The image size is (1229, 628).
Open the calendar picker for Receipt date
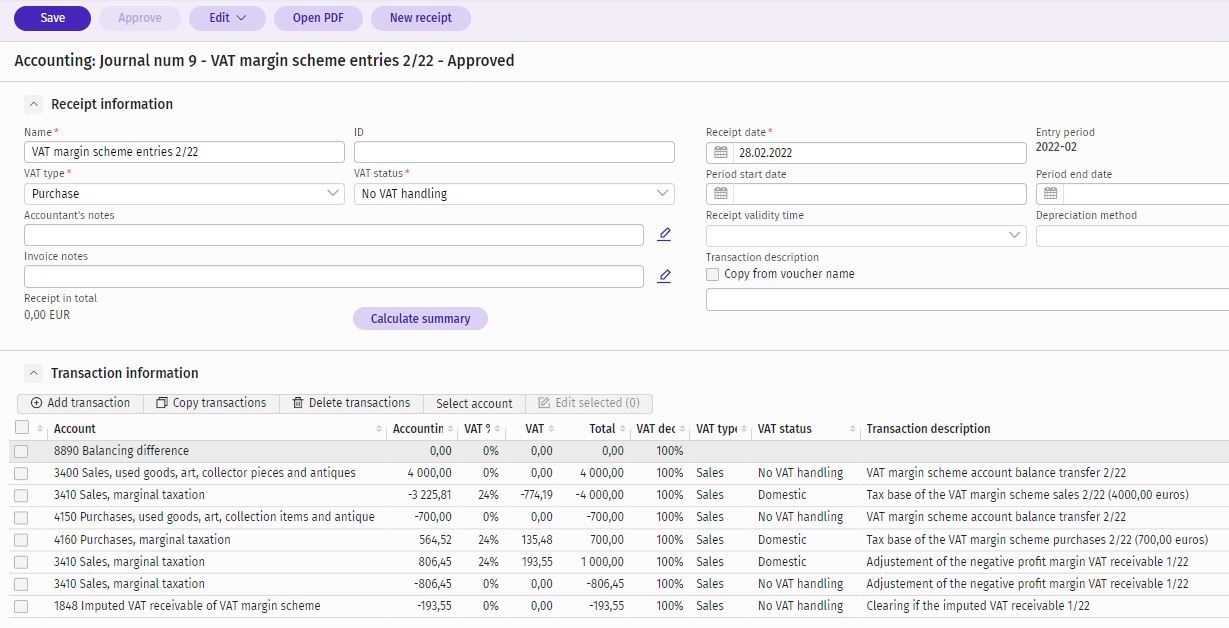pyautogui.click(x=720, y=153)
